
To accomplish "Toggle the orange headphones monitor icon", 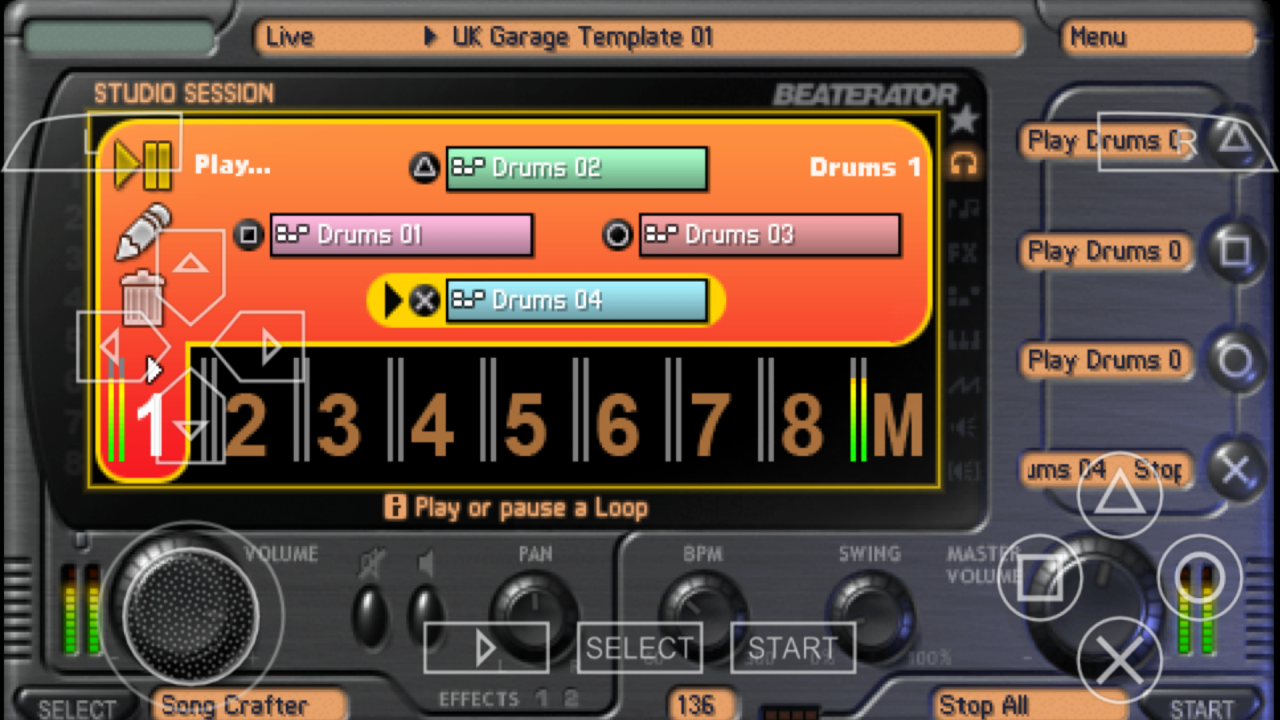I will (963, 164).
